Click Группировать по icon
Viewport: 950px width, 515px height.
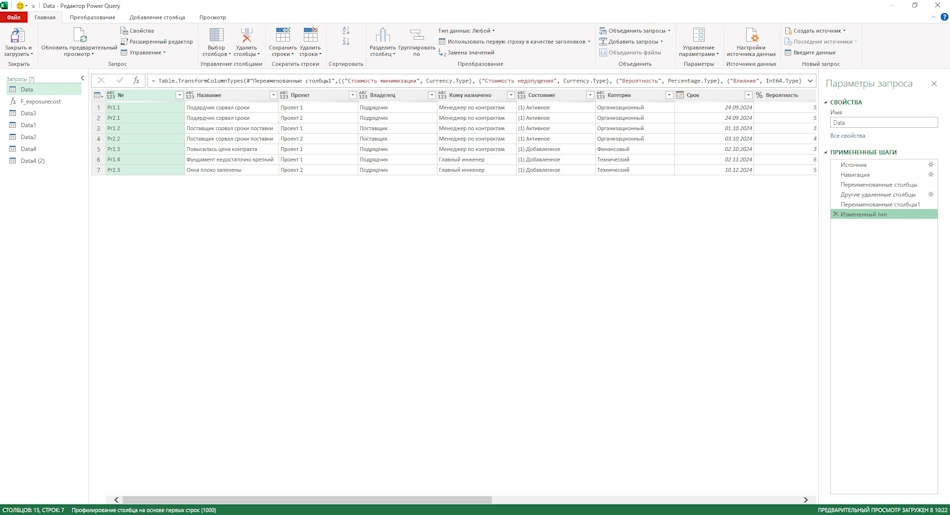417,35
